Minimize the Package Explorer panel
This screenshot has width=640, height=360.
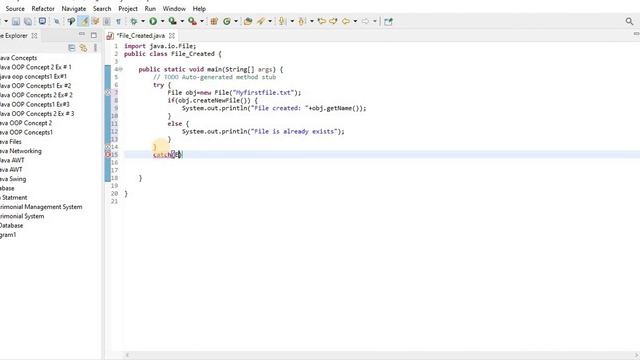82,35
